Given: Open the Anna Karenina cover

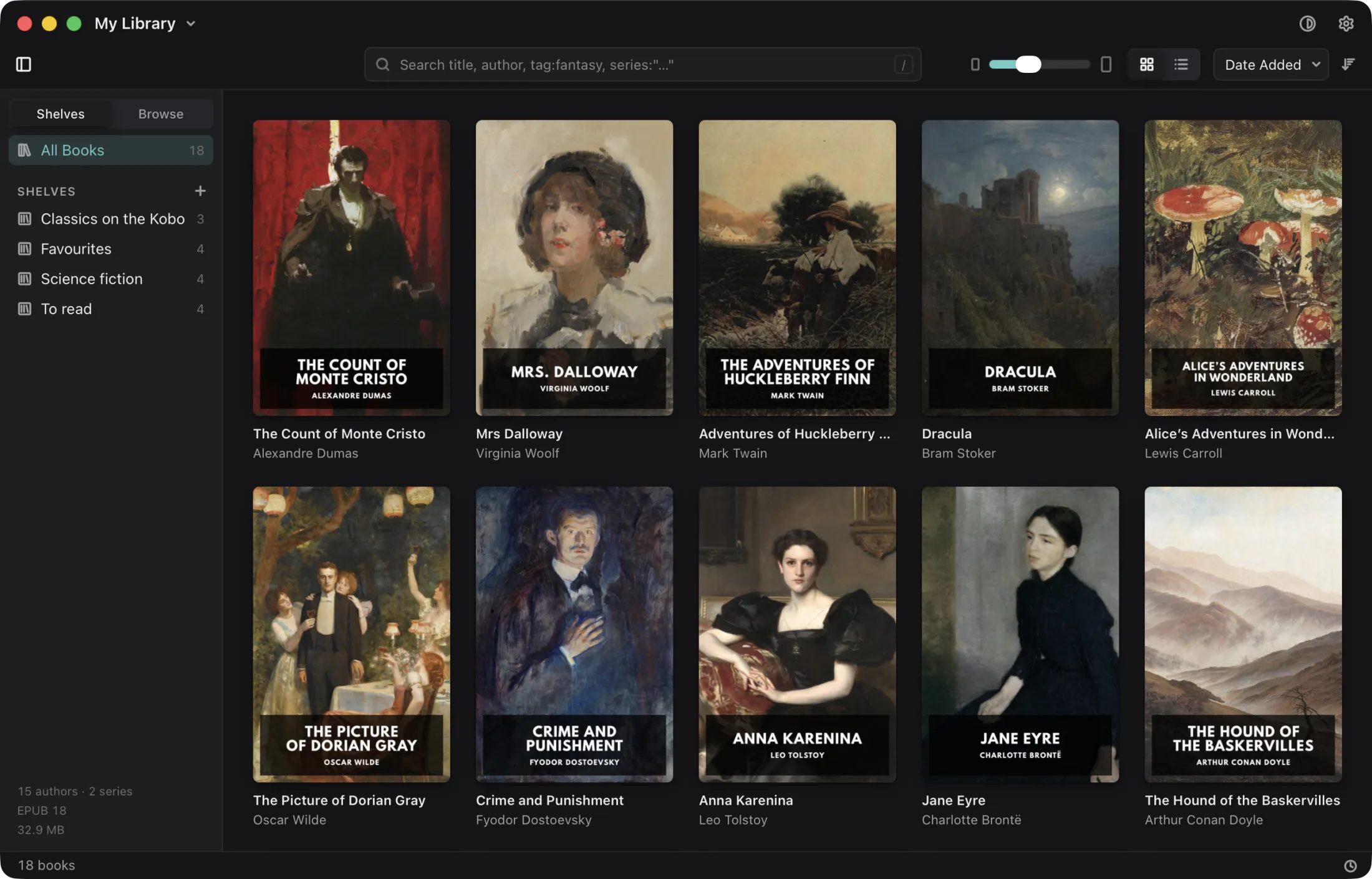Looking at the screenshot, I should click(797, 634).
